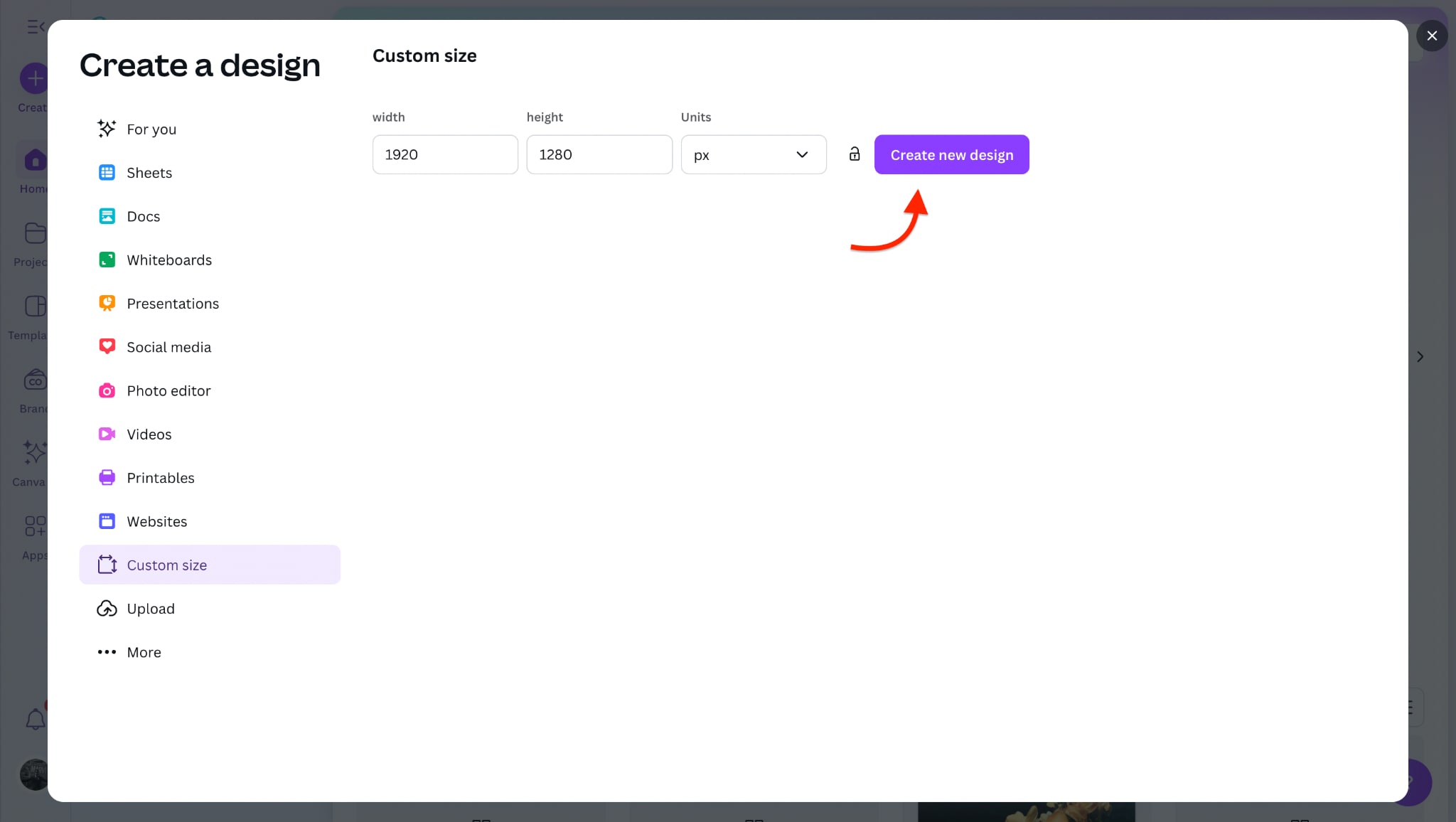Viewport: 1456px width, 822px height.
Task: Select Docs category
Action: (x=210, y=216)
